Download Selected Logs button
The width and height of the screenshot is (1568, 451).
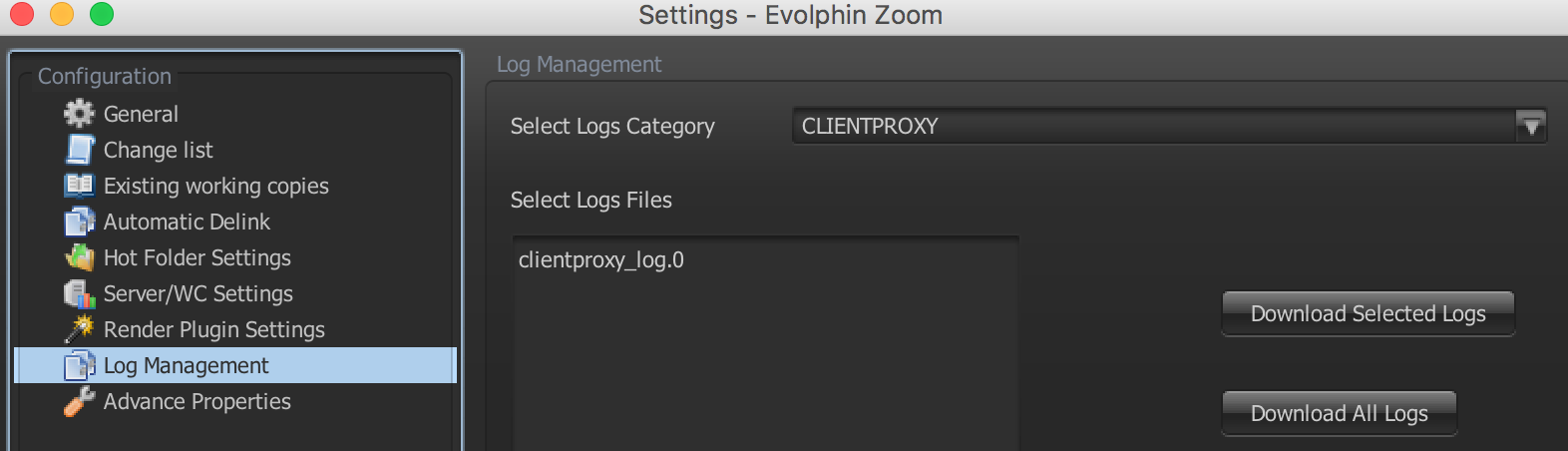click(x=1369, y=313)
